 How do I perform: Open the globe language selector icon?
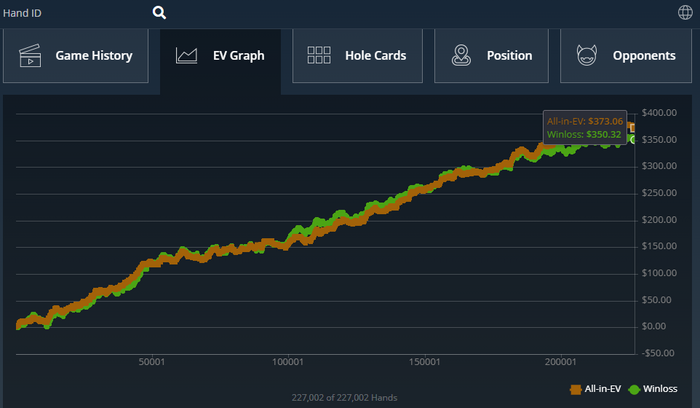(x=685, y=12)
